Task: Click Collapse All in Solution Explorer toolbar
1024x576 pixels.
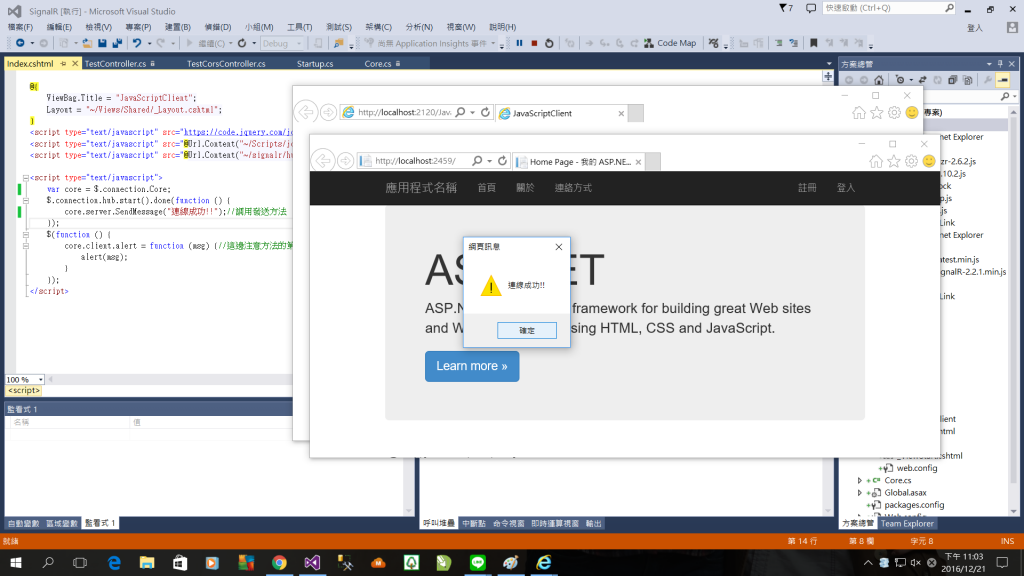Action: pyautogui.click(x=953, y=80)
